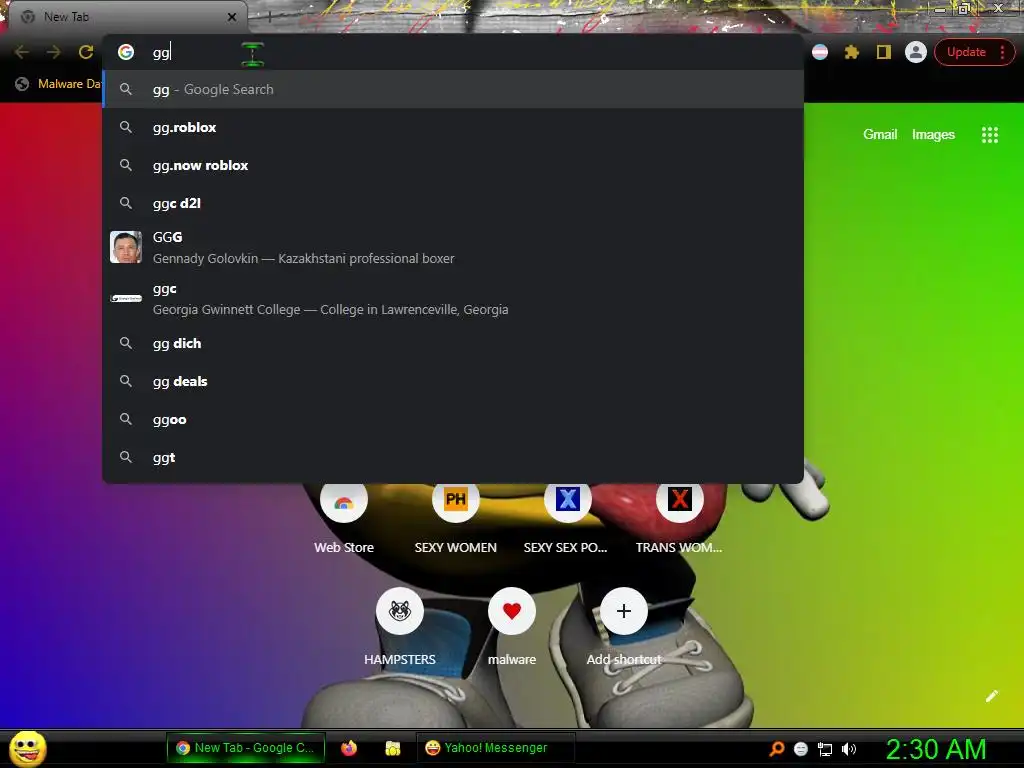
Task: Select 'gg - Google Search' suggestion
Action: [x=453, y=89]
